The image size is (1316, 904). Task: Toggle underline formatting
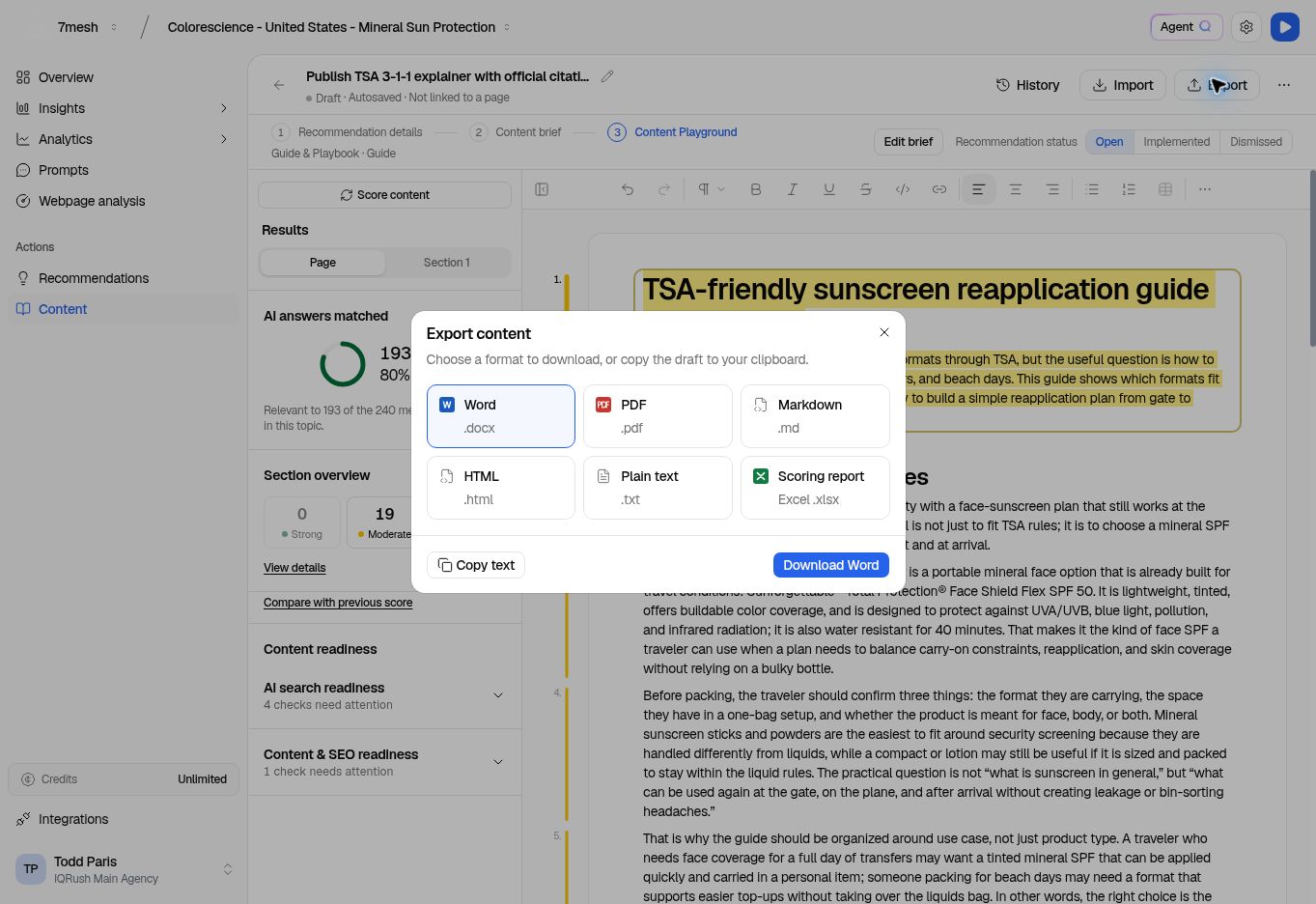point(829,189)
